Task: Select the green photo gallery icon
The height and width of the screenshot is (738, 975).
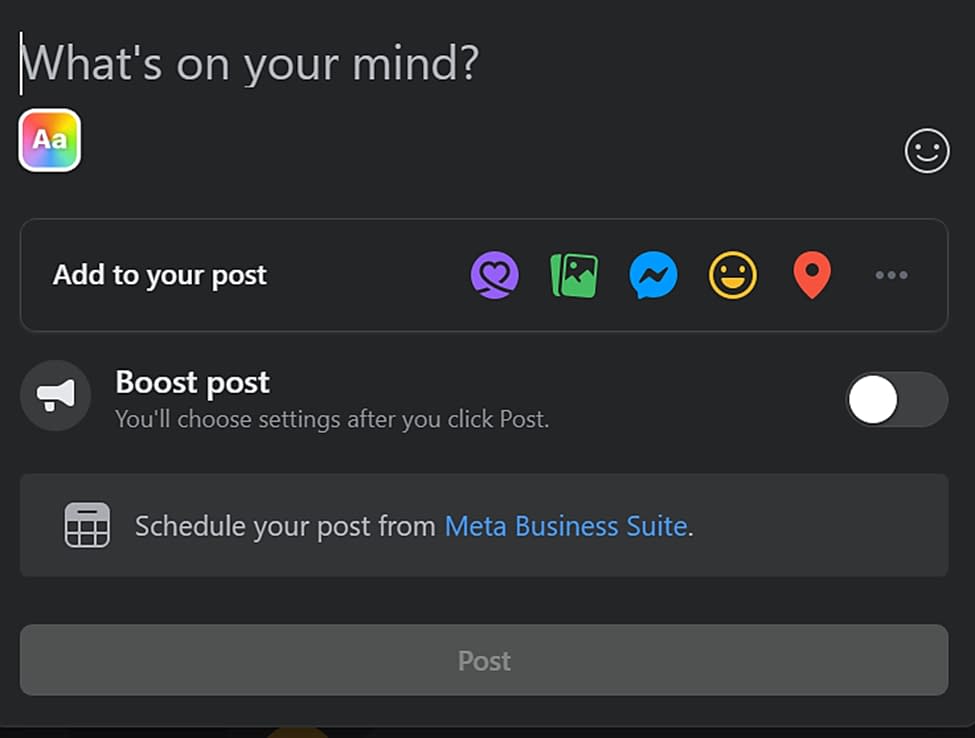Action: [x=573, y=275]
